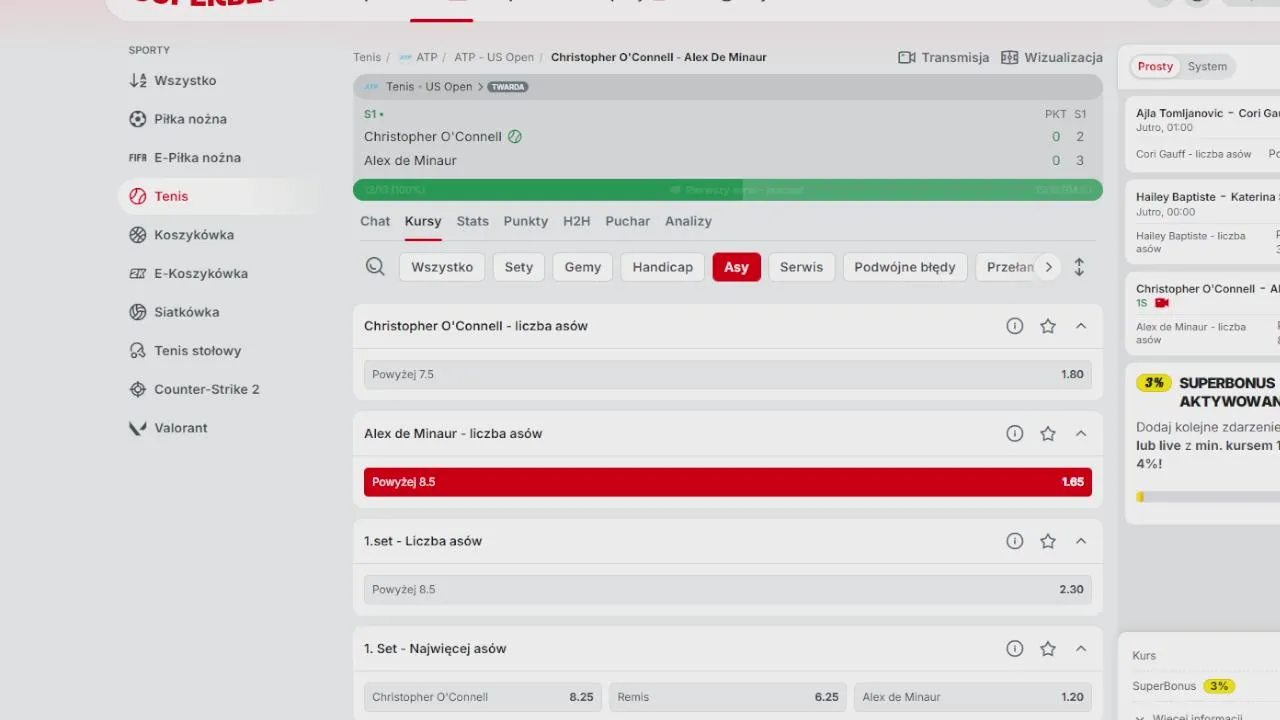
Task: Pick Alex de Minaur at odds 1.20
Action: [x=973, y=697]
